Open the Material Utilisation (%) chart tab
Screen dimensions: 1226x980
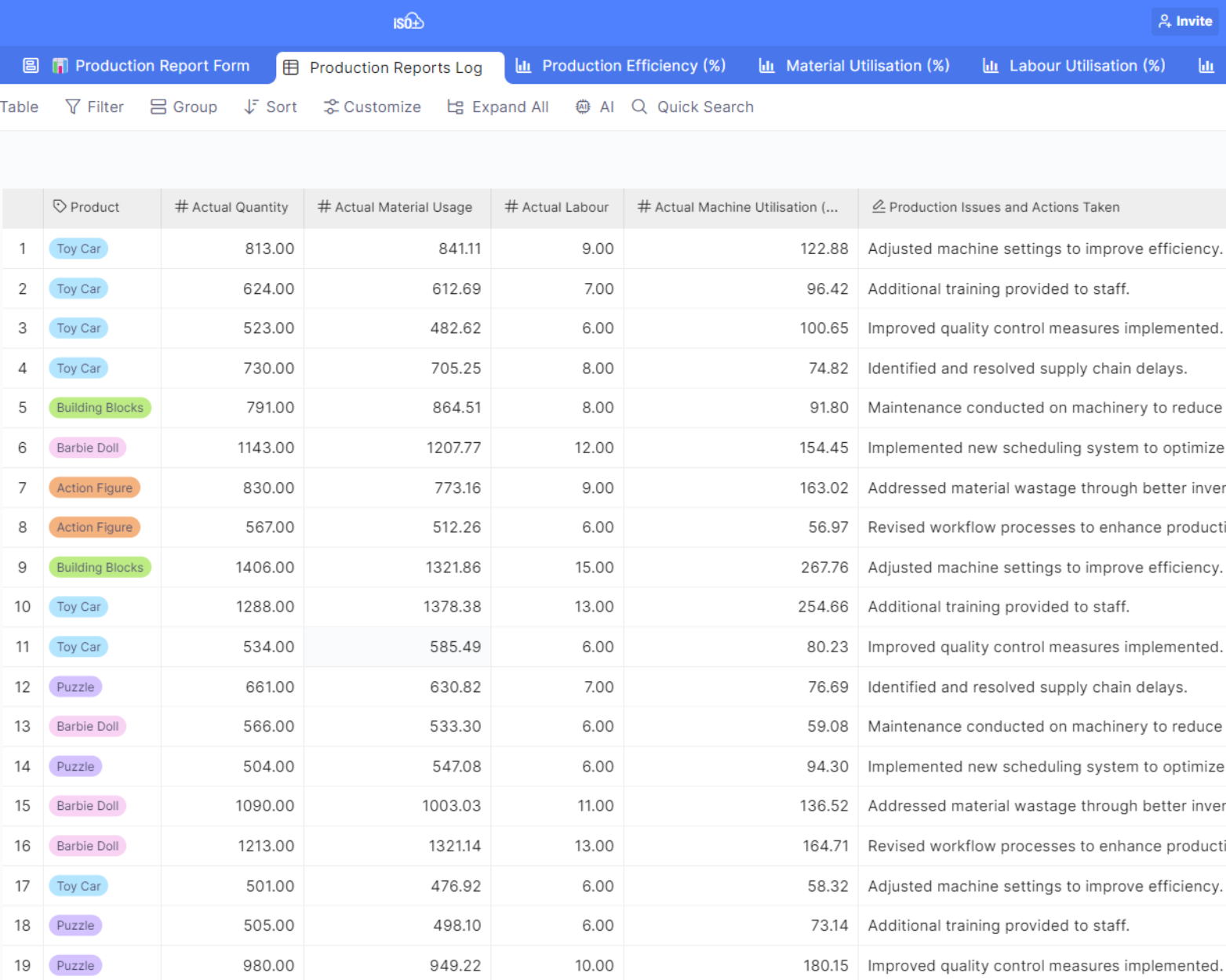[x=854, y=66]
